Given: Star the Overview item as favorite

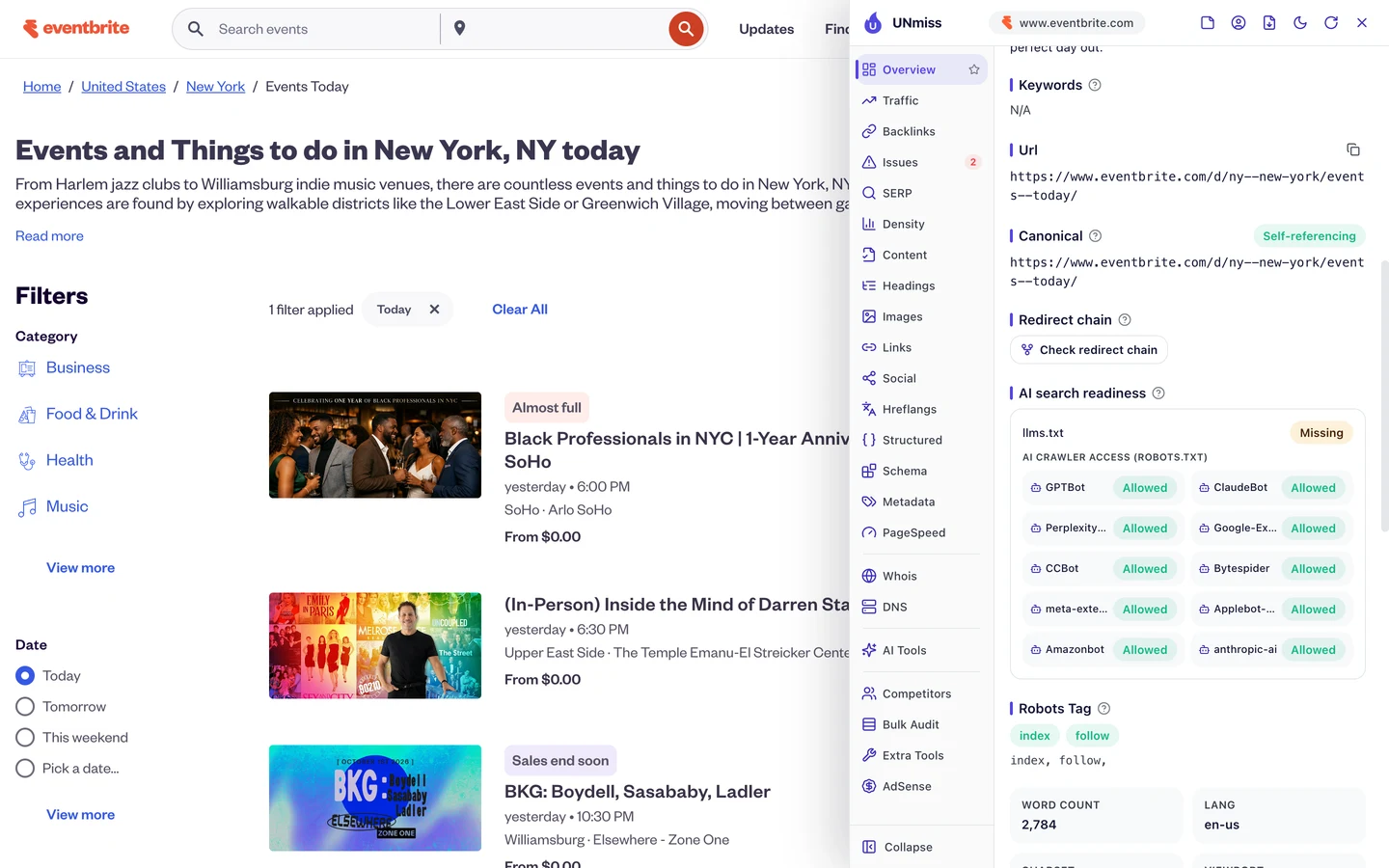Looking at the screenshot, I should (974, 69).
